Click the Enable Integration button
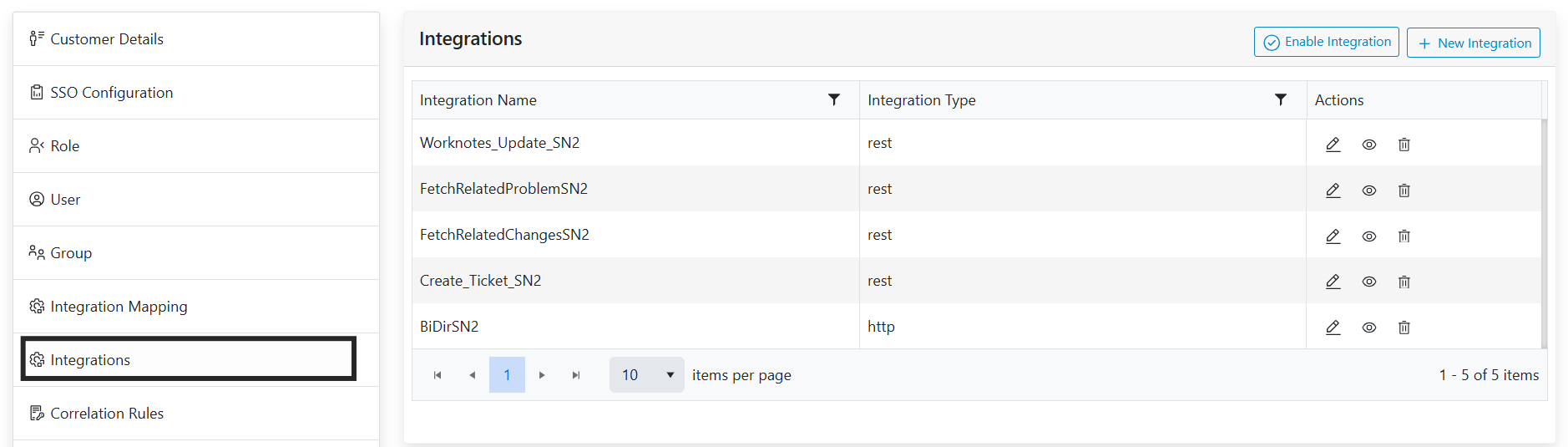The width and height of the screenshot is (1568, 447). click(1326, 42)
